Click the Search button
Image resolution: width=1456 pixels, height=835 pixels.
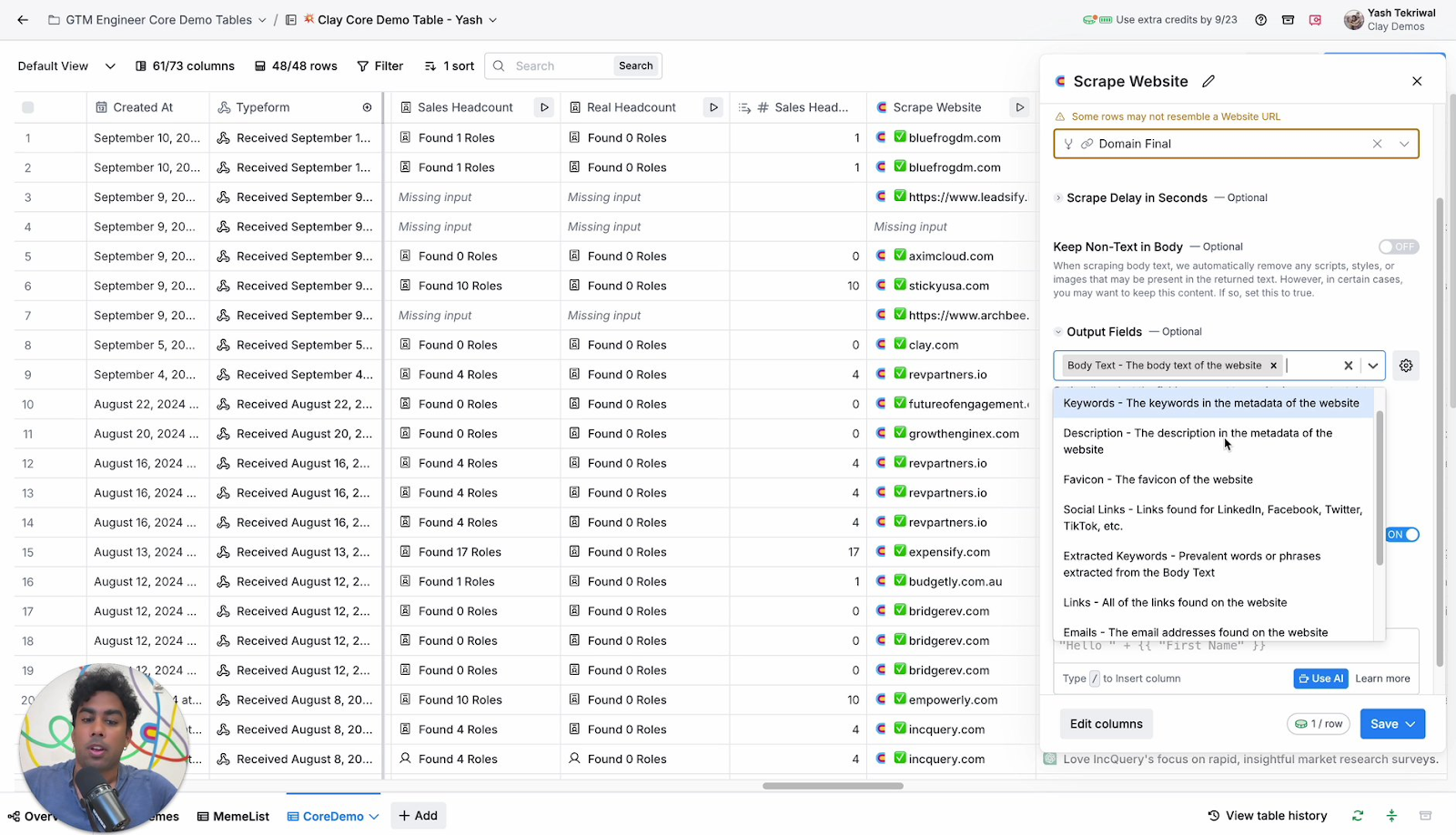(635, 65)
